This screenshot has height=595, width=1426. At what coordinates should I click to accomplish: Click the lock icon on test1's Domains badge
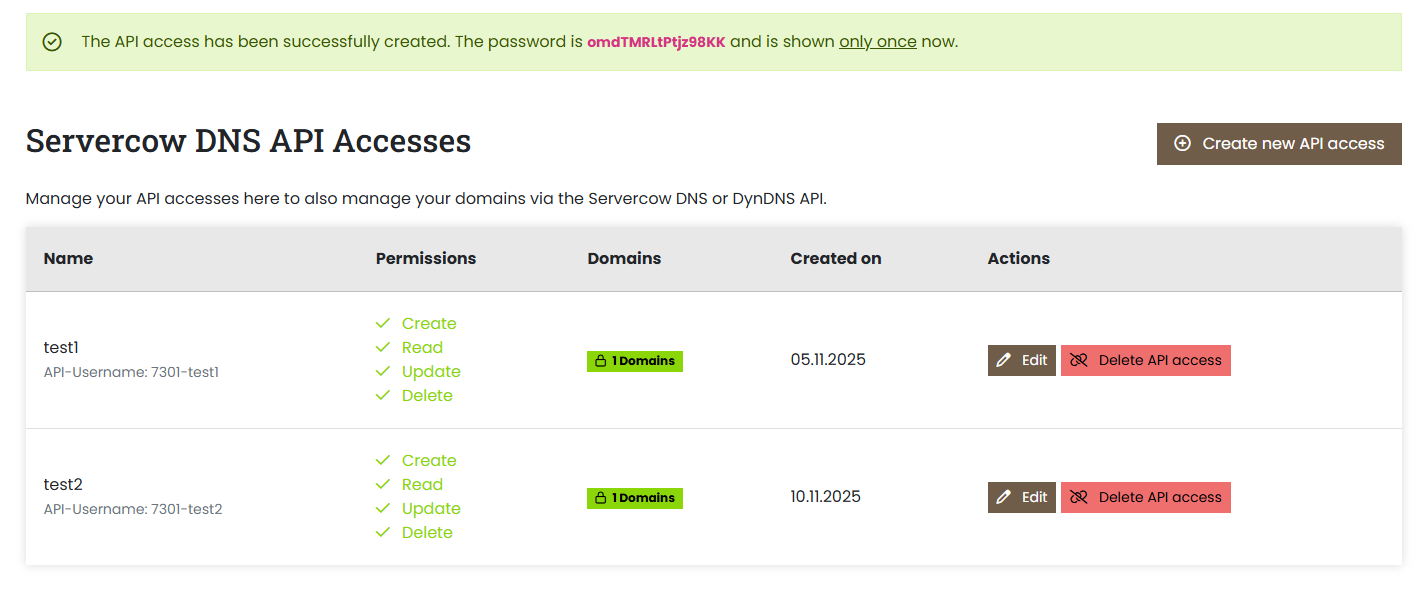tap(600, 360)
